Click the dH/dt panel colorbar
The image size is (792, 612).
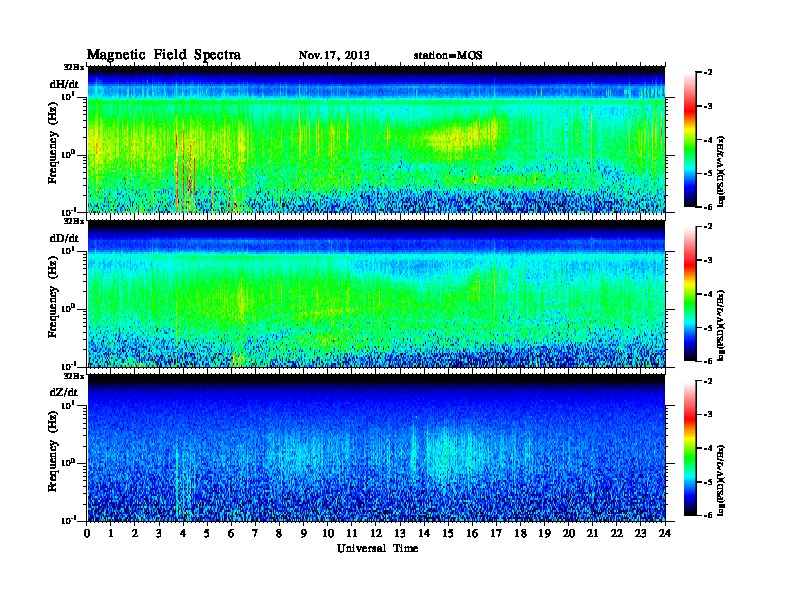(690, 140)
